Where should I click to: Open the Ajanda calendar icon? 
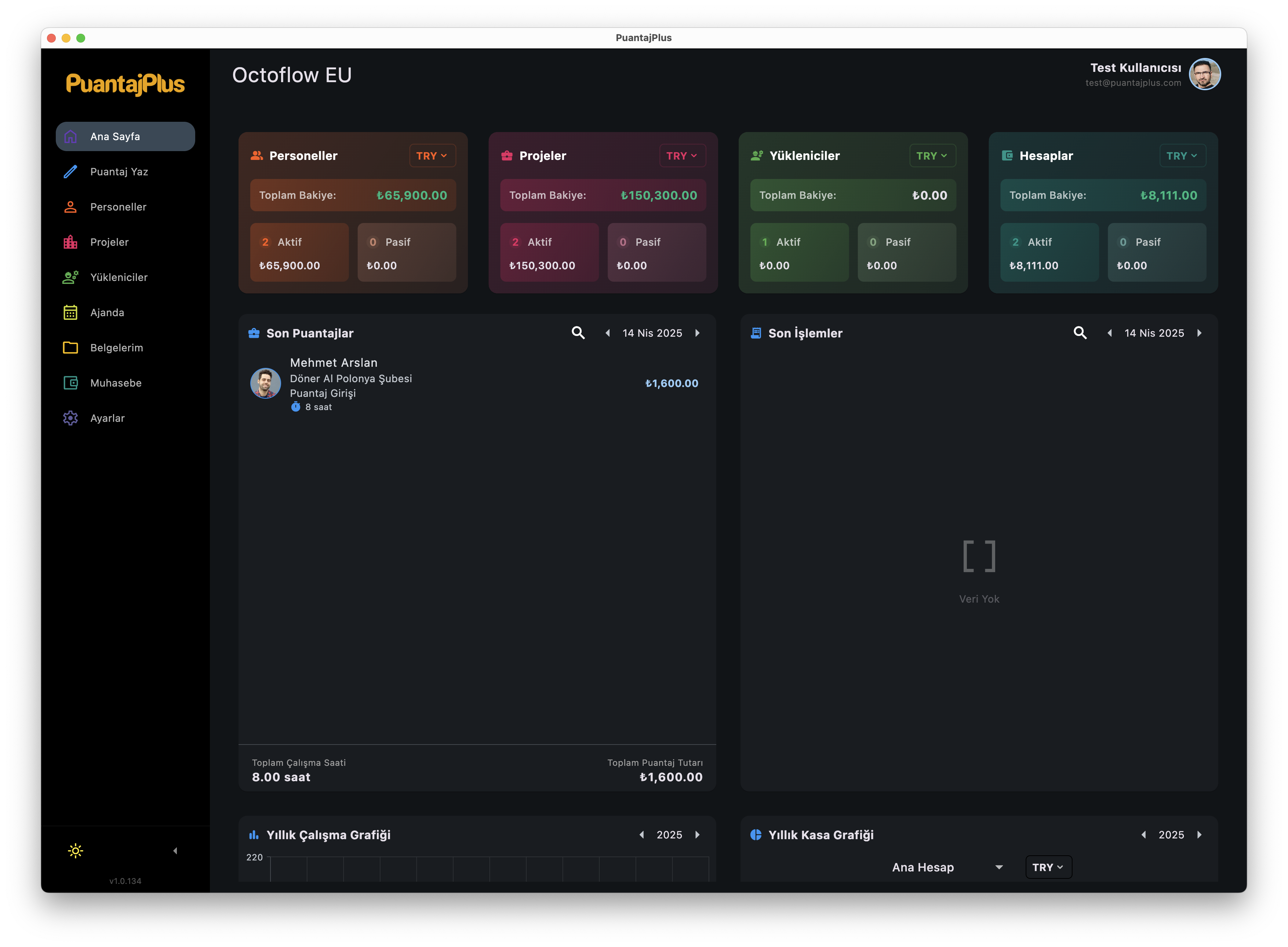[x=70, y=312]
